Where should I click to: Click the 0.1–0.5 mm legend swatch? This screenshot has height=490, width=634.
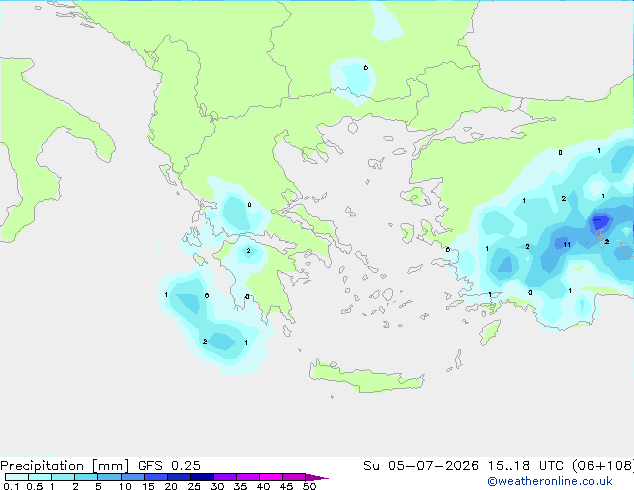click(x=17, y=477)
